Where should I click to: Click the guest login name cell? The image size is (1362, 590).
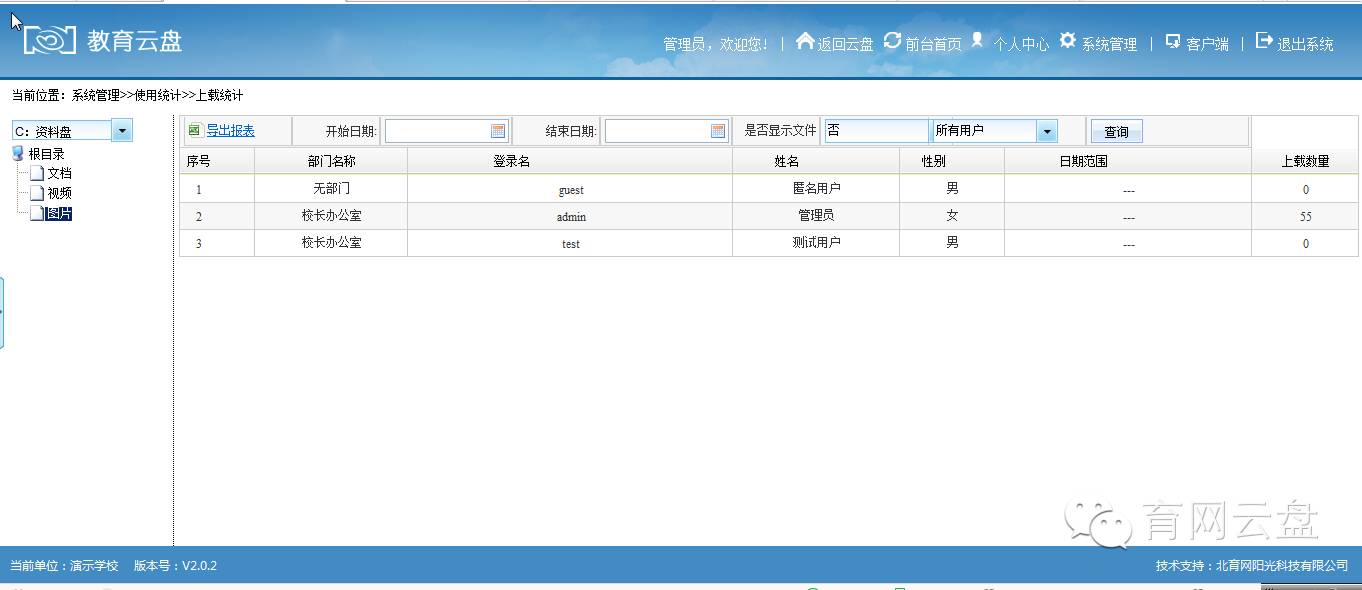tap(570, 189)
